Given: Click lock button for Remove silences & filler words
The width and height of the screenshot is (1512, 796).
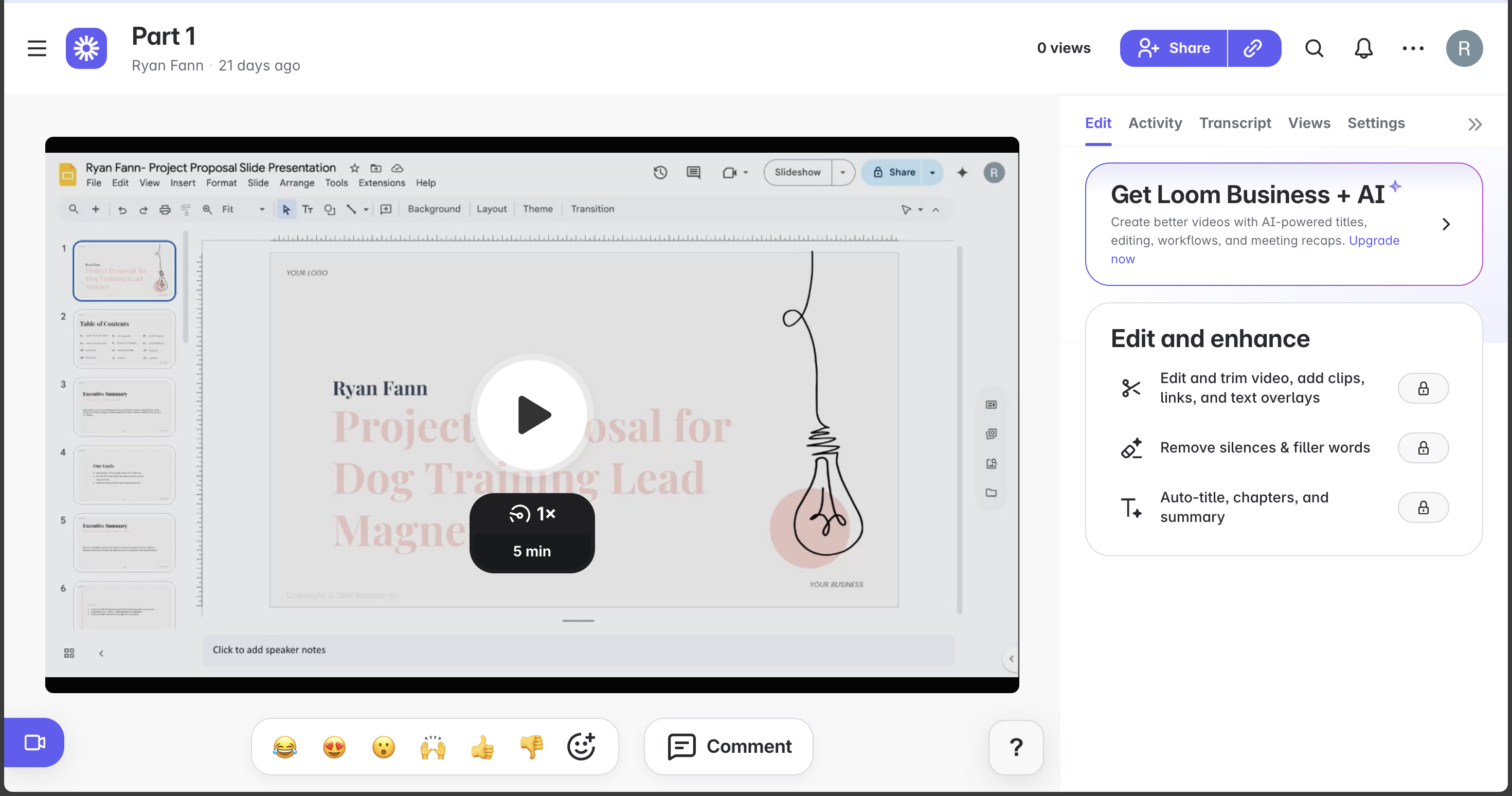Looking at the screenshot, I should pos(1423,448).
